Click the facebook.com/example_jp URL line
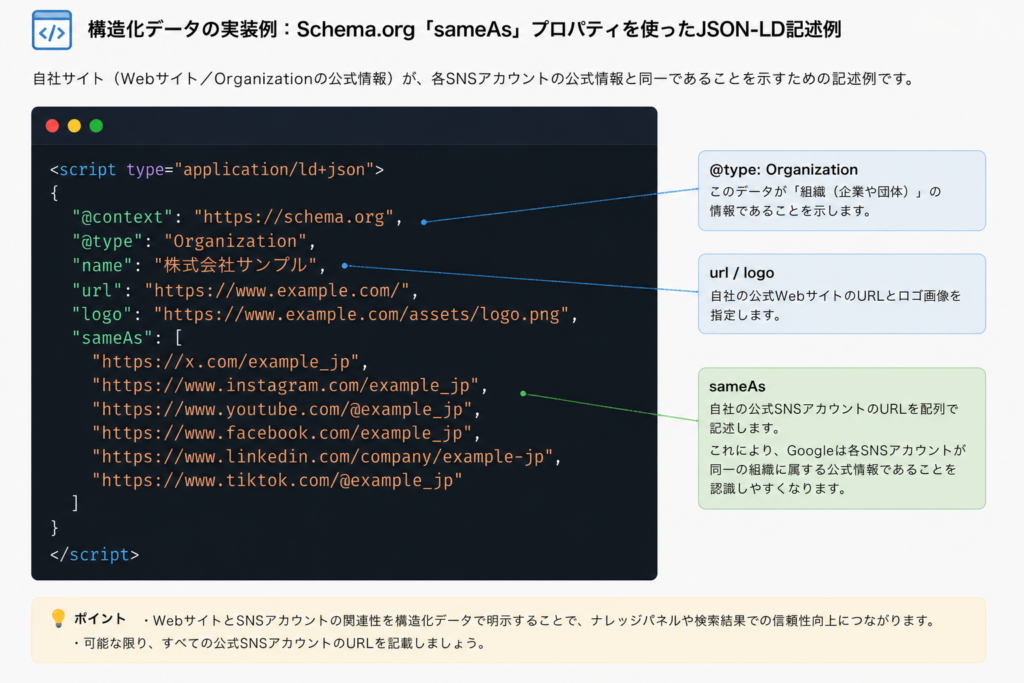 [286, 433]
